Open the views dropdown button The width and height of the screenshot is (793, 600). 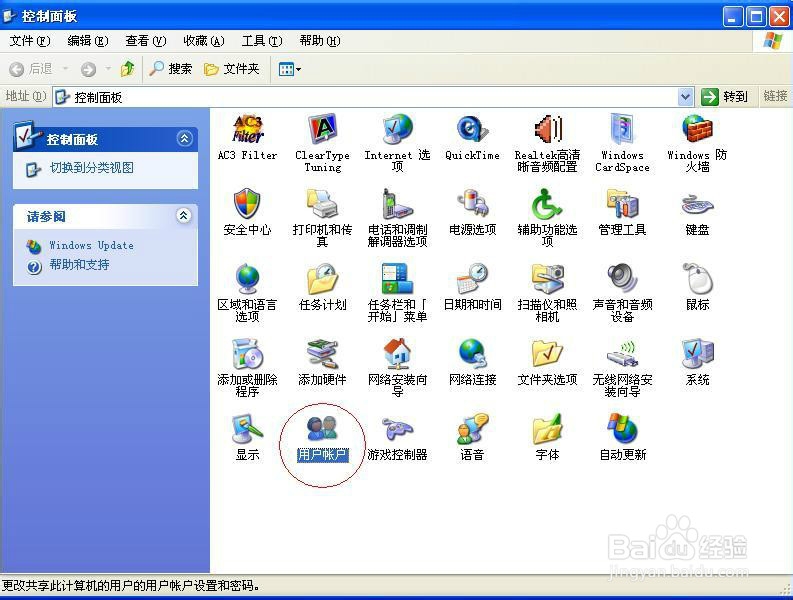click(290, 69)
